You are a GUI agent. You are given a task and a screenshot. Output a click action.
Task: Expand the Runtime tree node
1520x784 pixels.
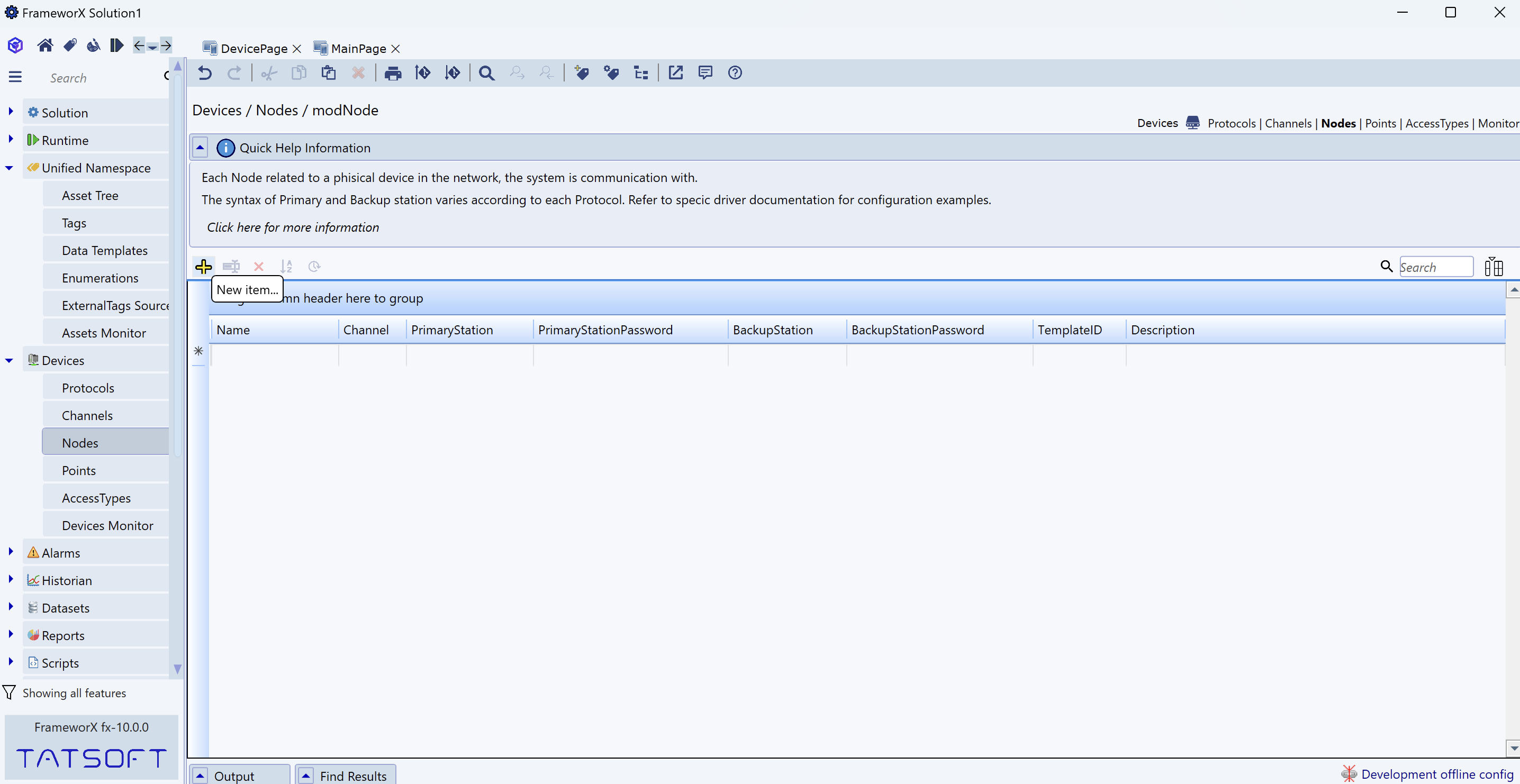[11, 139]
